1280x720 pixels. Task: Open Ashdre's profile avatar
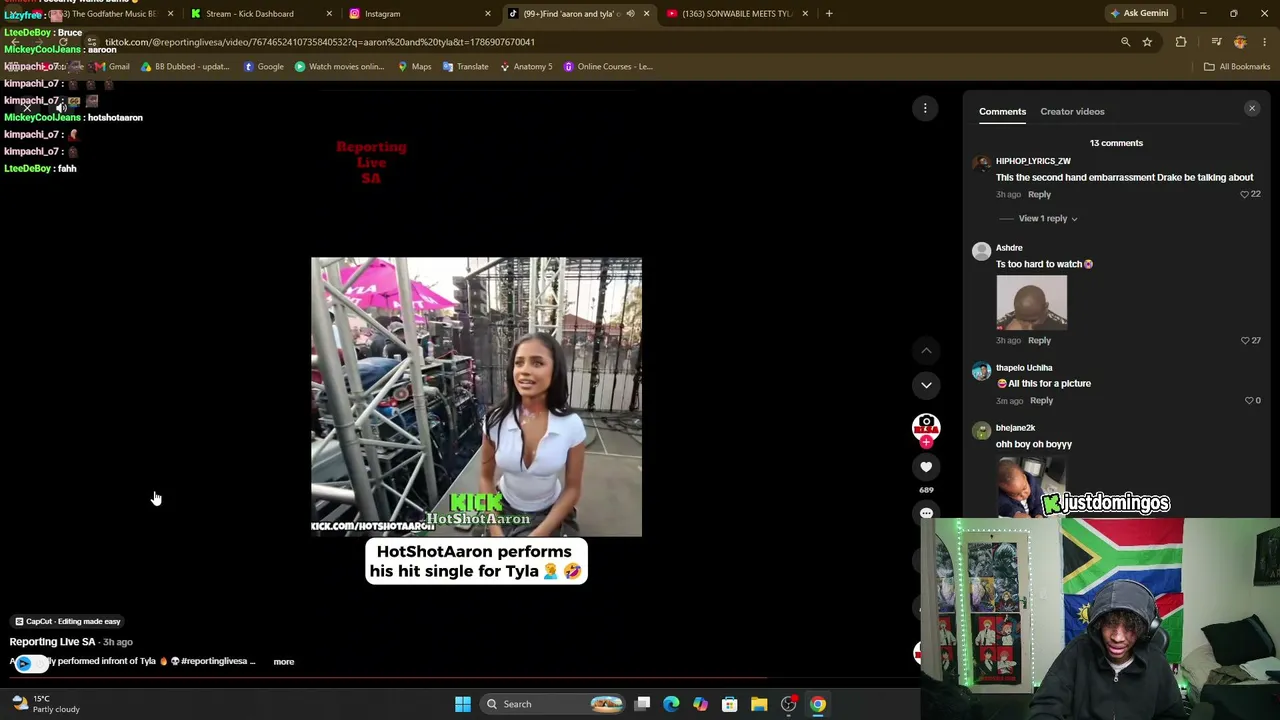coord(981,251)
